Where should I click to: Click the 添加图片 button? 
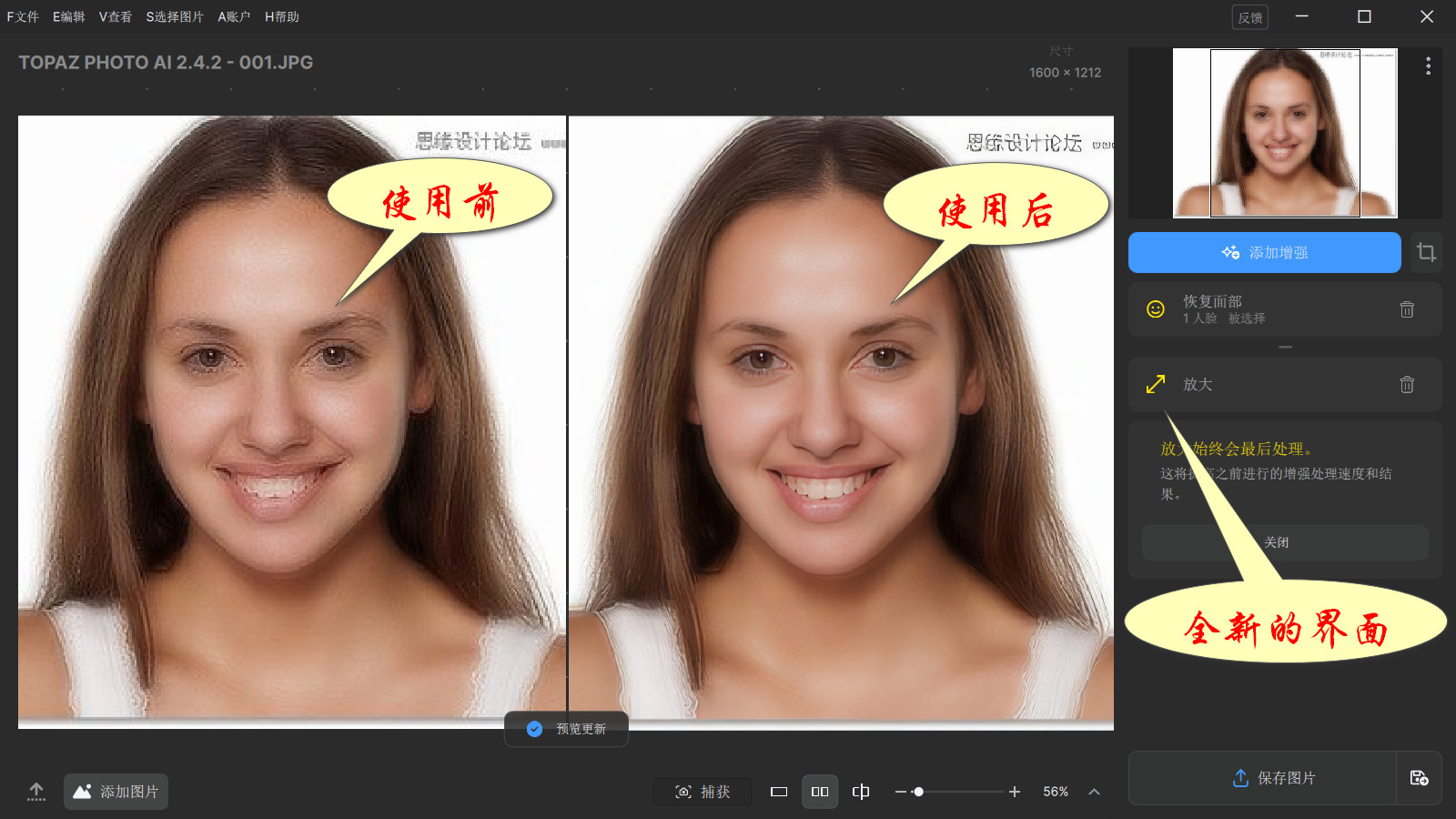[x=116, y=792]
